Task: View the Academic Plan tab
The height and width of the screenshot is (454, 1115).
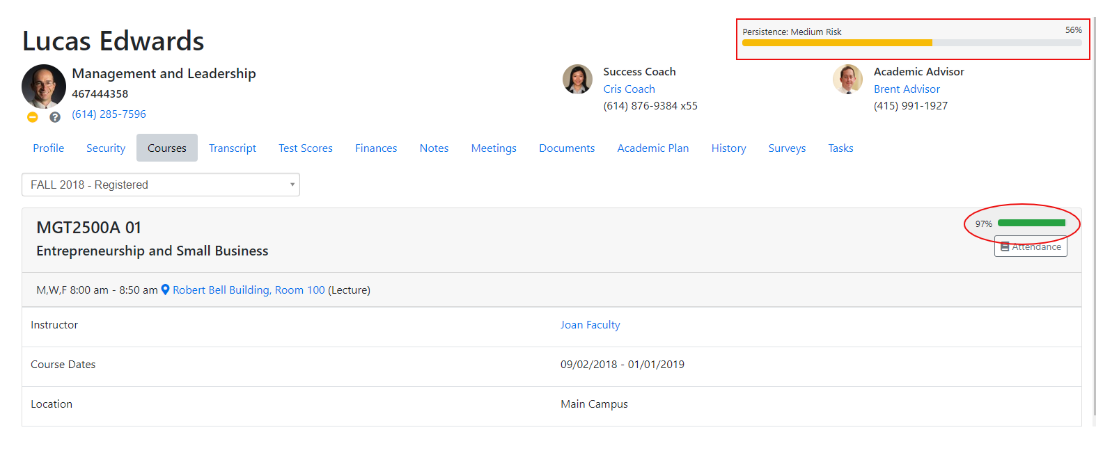Action: 653,148
